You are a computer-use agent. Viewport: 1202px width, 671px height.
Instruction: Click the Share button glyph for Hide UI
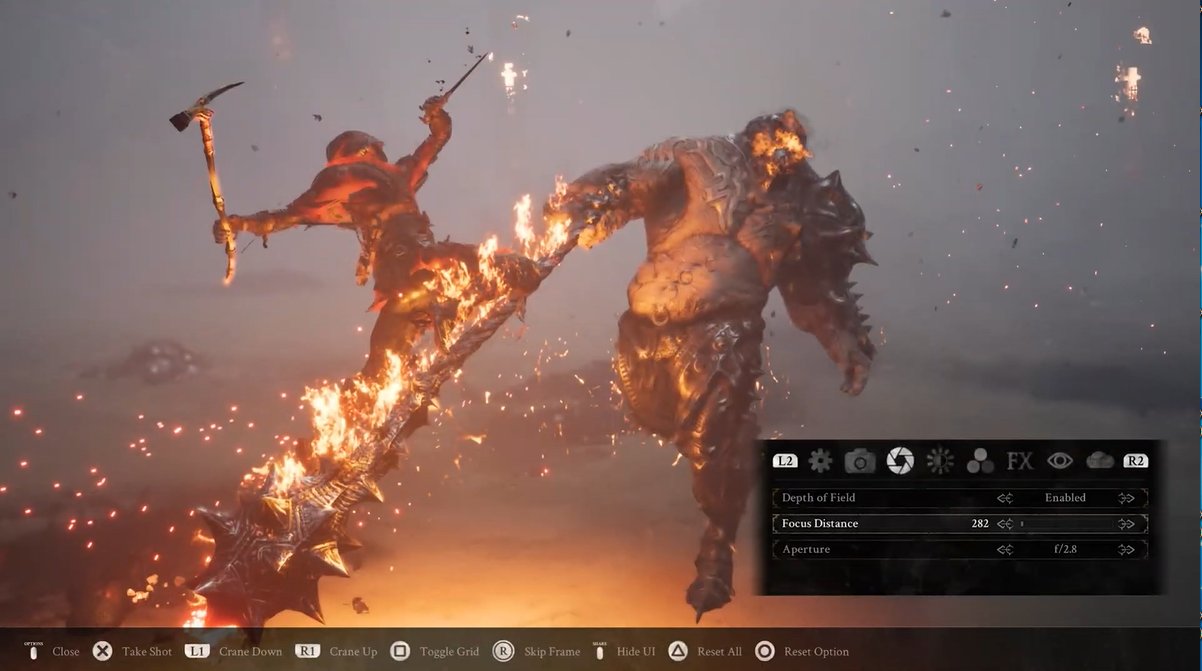click(600, 651)
